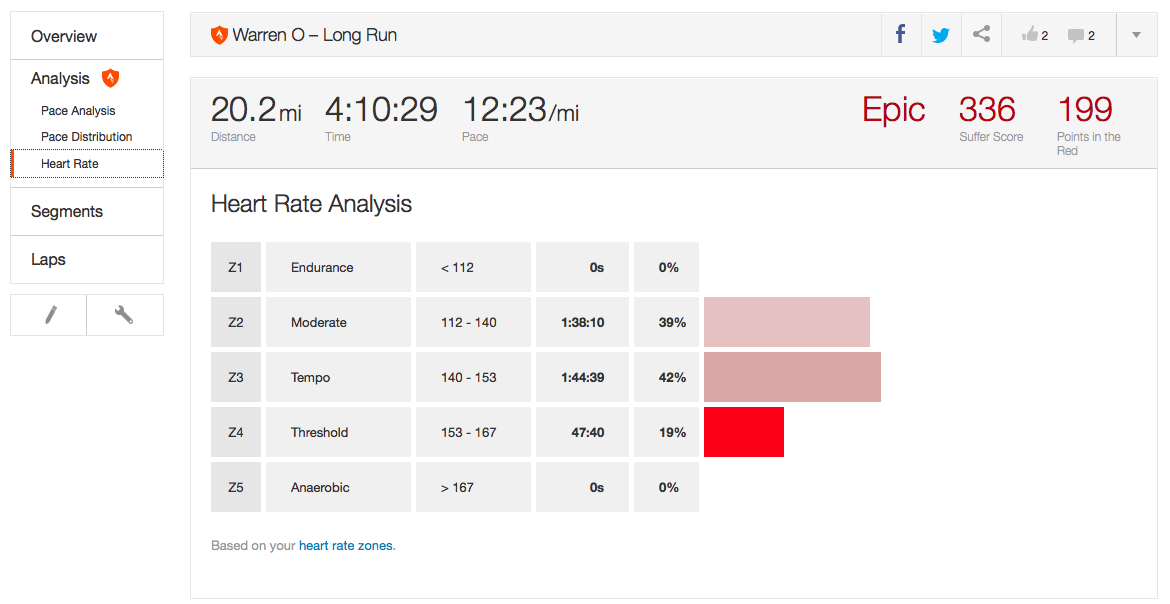Select Pace Analysis in sidebar
Viewport: 1170px width, 604px height.
coord(78,111)
